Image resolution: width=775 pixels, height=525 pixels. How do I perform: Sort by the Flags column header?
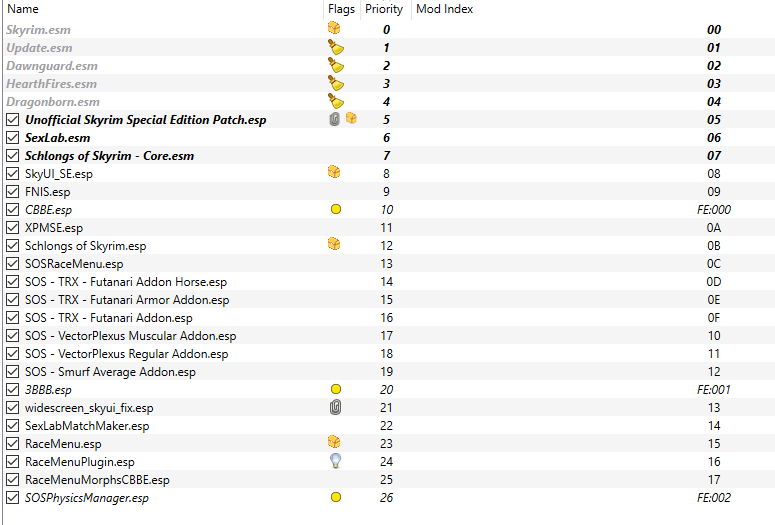tap(342, 9)
